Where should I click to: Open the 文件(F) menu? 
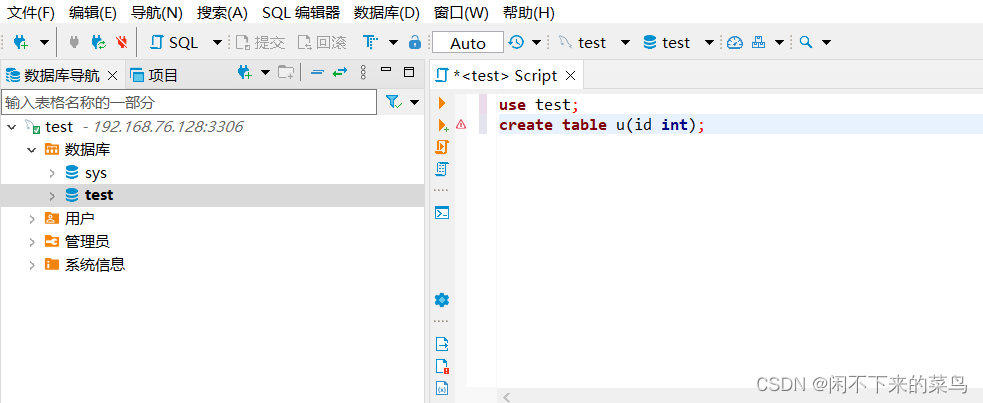click(30, 13)
